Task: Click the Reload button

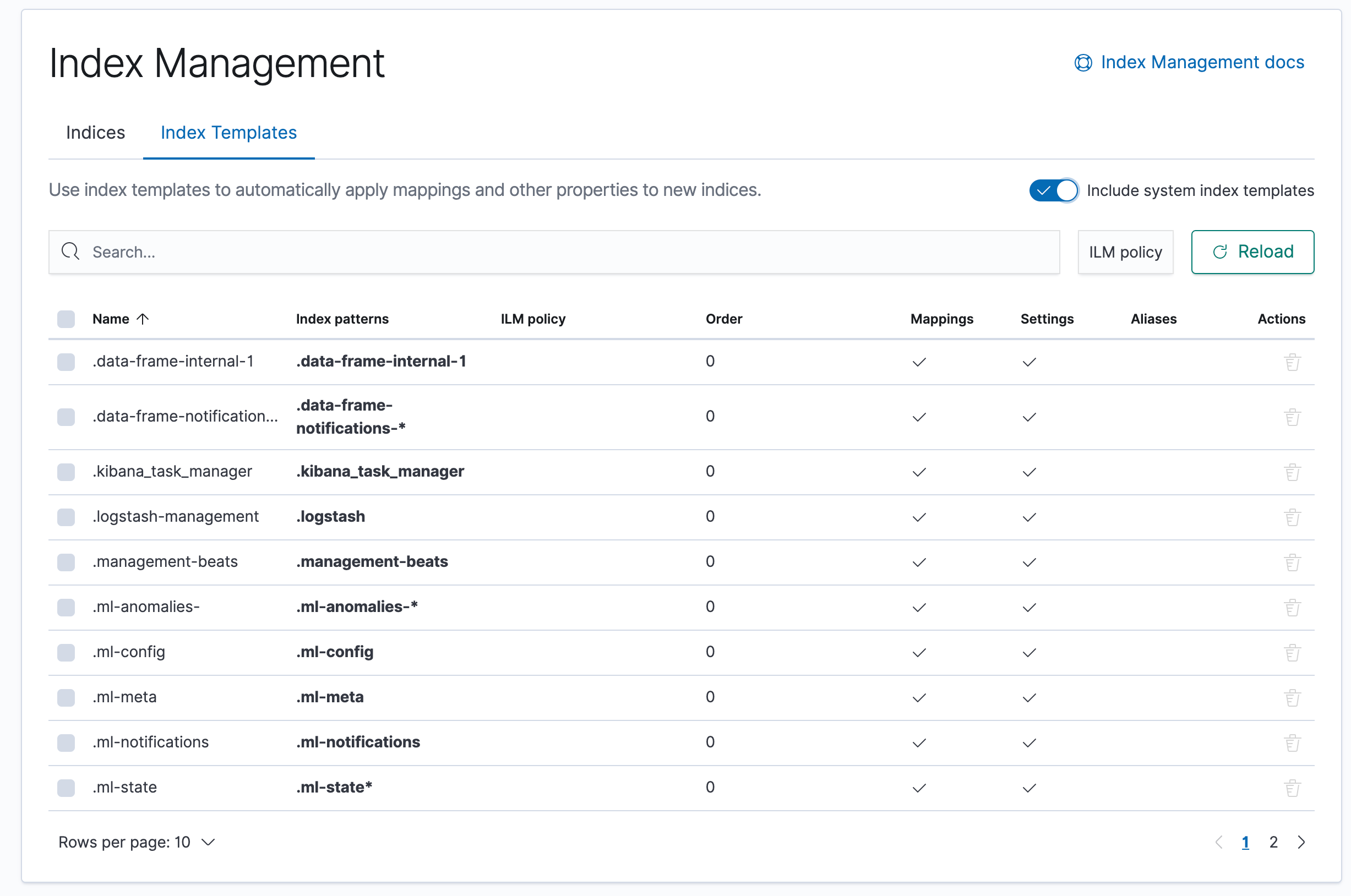Action: [1253, 252]
